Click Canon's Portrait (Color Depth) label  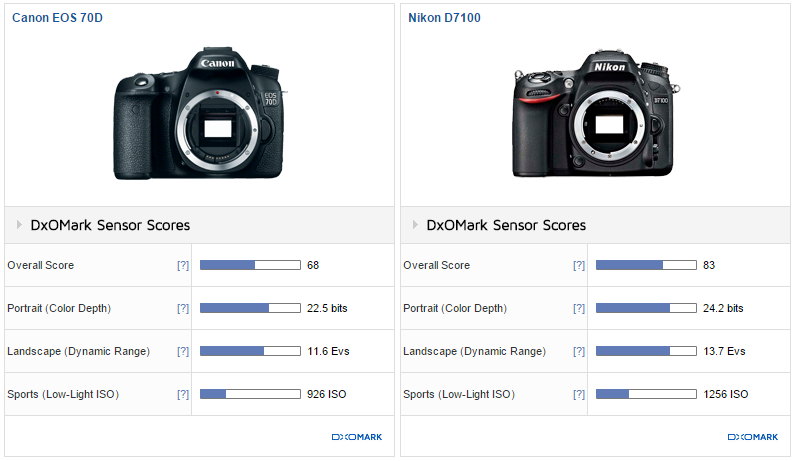pyautogui.click(x=59, y=308)
